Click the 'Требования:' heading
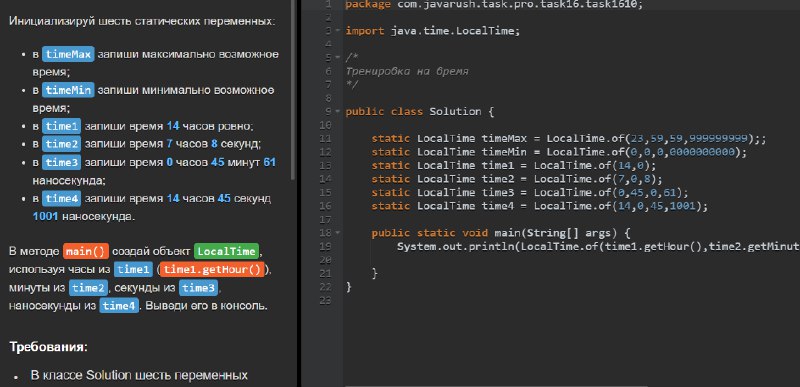This screenshot has width=800, height=387. [49, 347]
